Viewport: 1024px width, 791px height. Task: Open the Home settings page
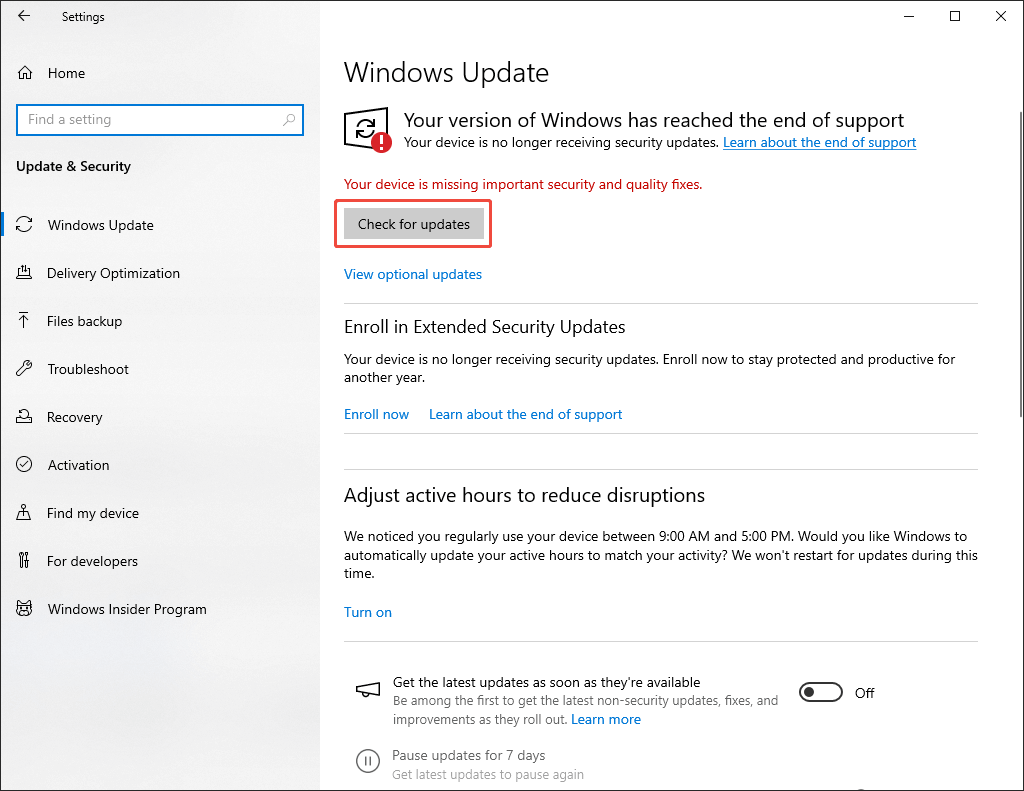(67, 72)
